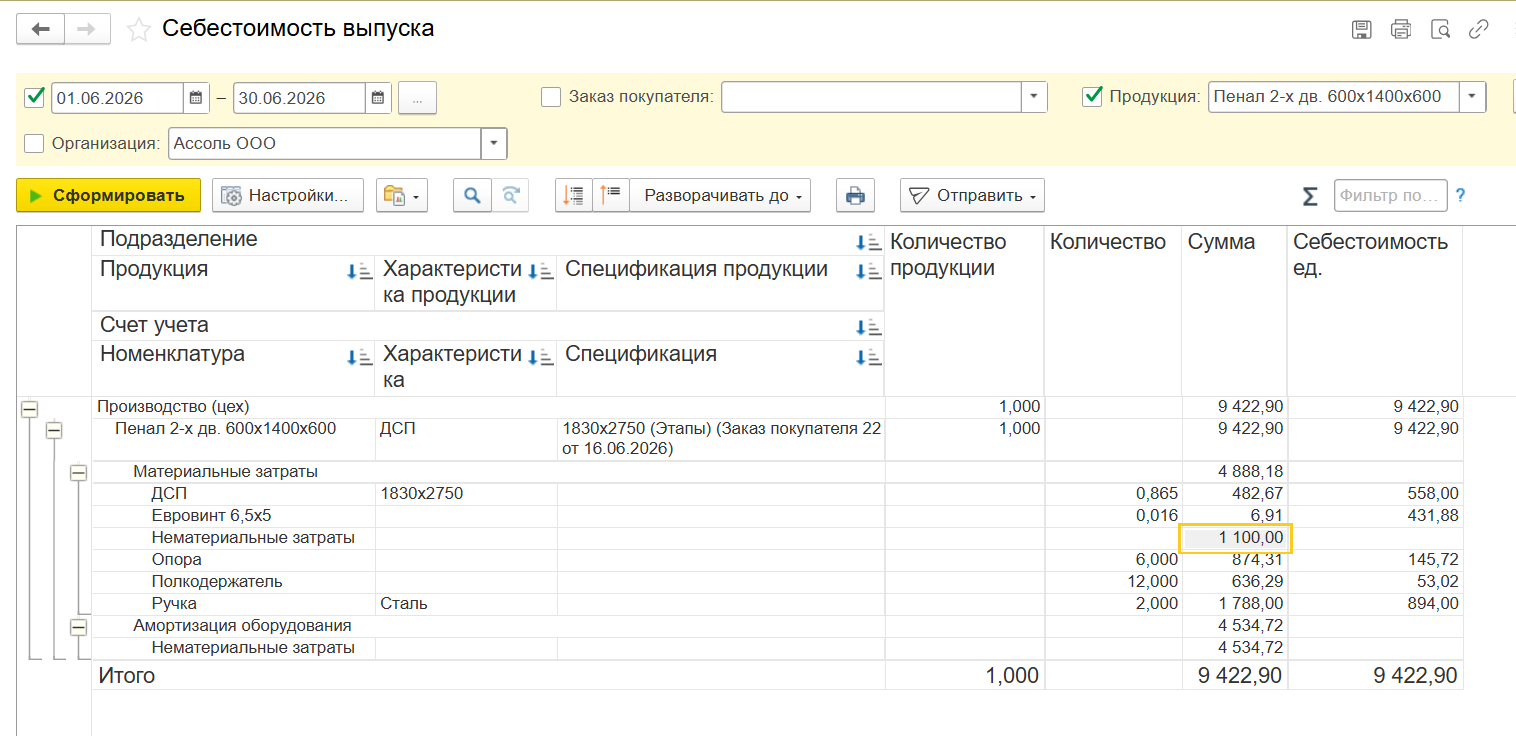Toggle the Продукция filter checkbox
The image size is (1516, 736).
[1093, 97]
